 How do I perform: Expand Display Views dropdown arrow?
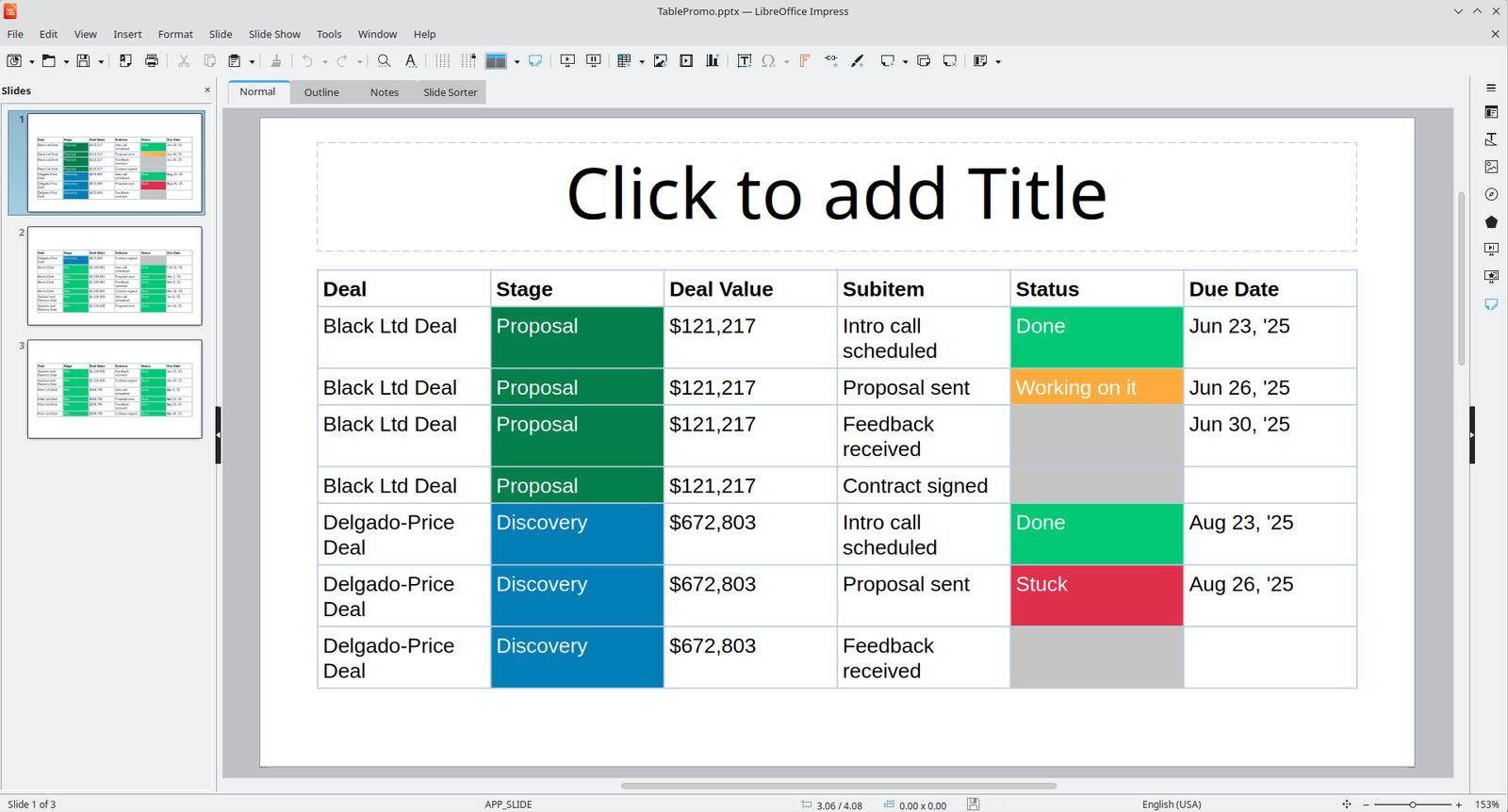coord(516,61)
